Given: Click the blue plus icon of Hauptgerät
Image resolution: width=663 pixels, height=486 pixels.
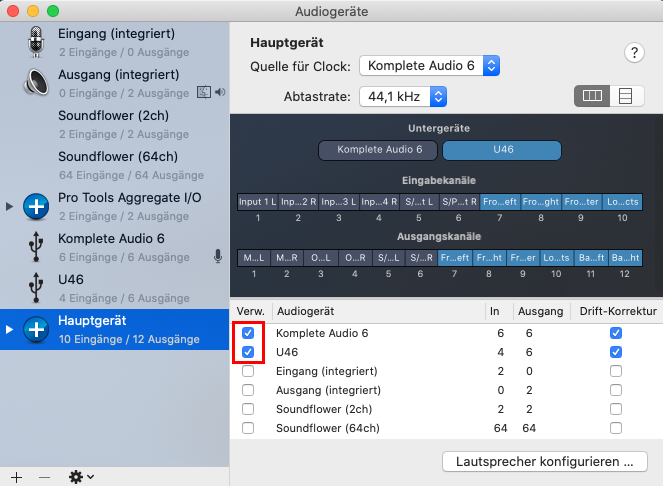Looking at the screenshot, I should (36, 329).
